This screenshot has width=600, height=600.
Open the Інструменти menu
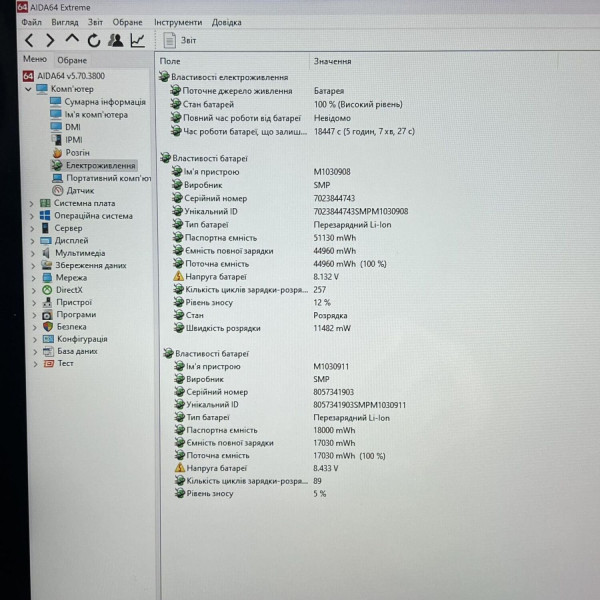[x=178, y=22]
